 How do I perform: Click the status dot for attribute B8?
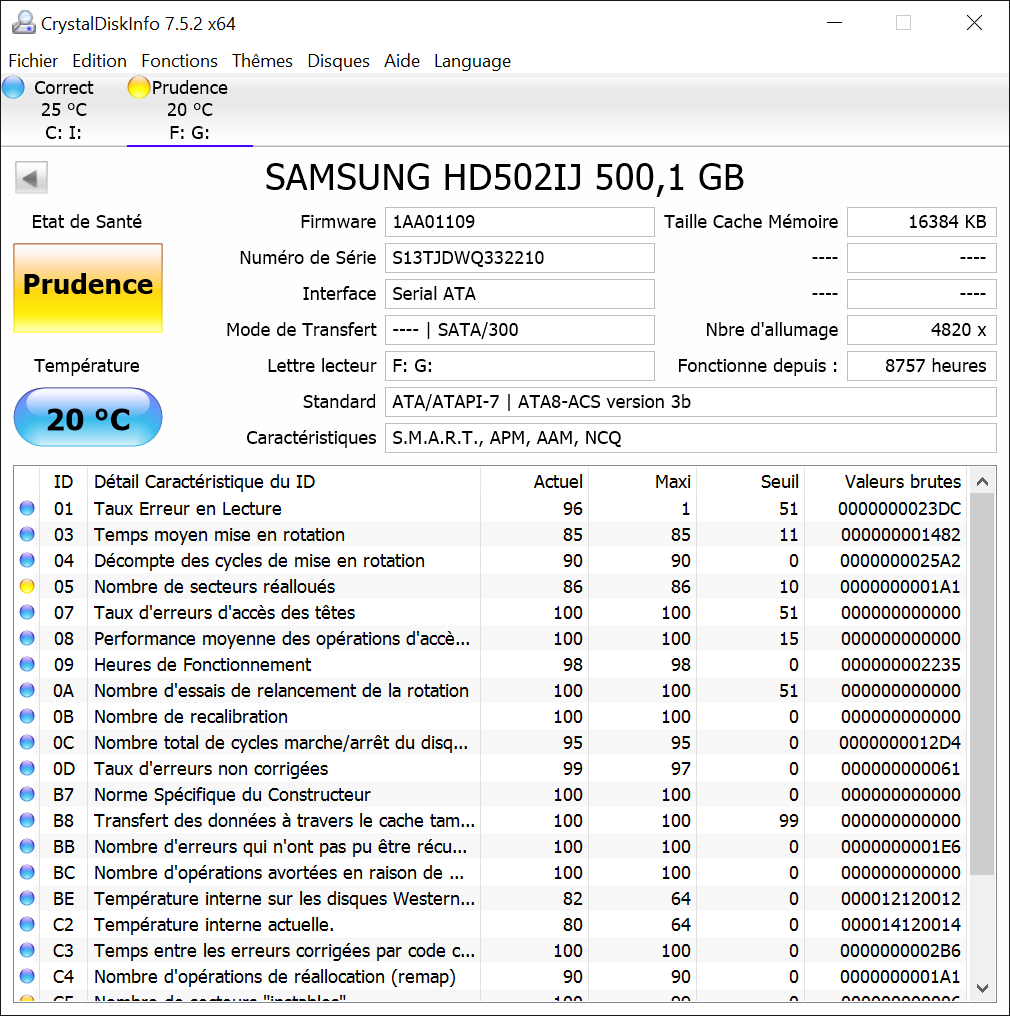pos(27,820)
